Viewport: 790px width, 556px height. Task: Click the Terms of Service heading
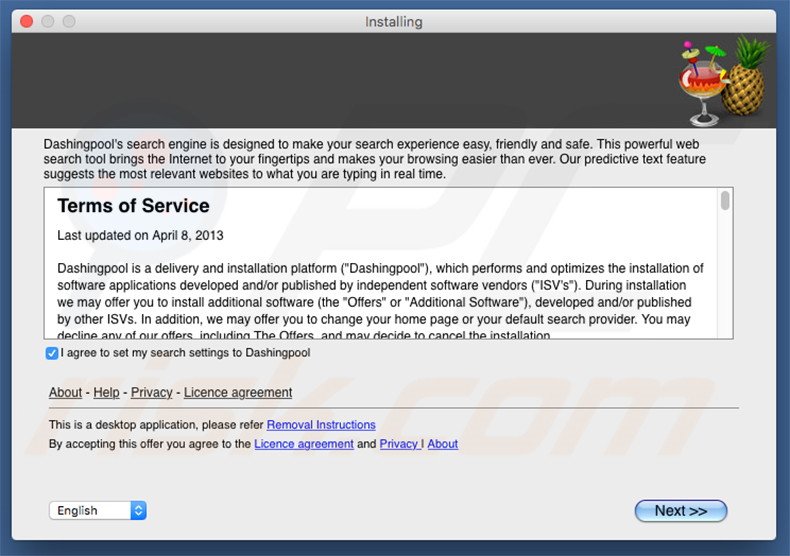click(134, 206)
